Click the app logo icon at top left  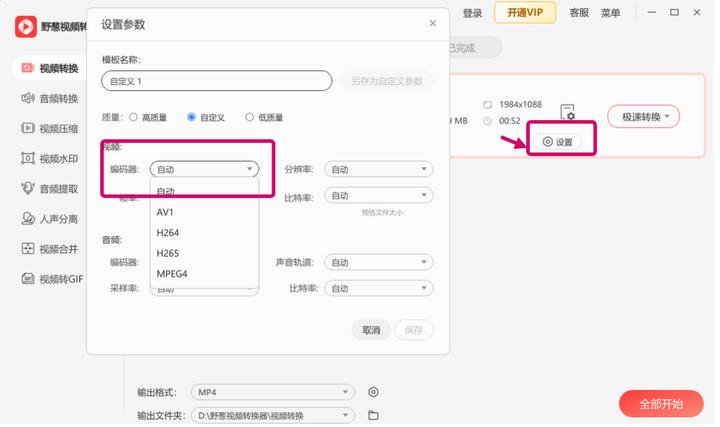[26, 27]
